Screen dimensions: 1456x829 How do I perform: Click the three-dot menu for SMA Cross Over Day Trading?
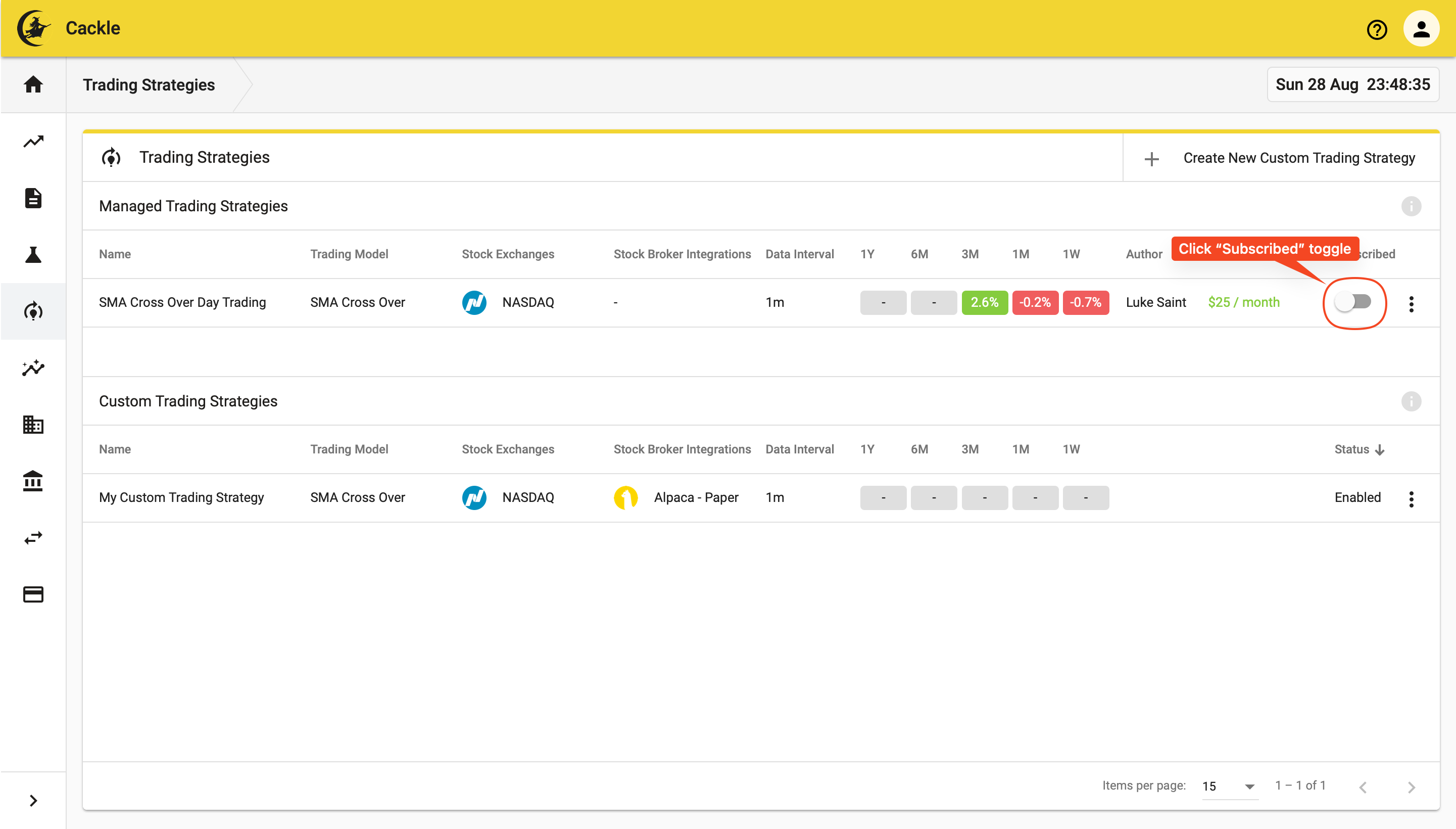click(x=1411, y=303)
